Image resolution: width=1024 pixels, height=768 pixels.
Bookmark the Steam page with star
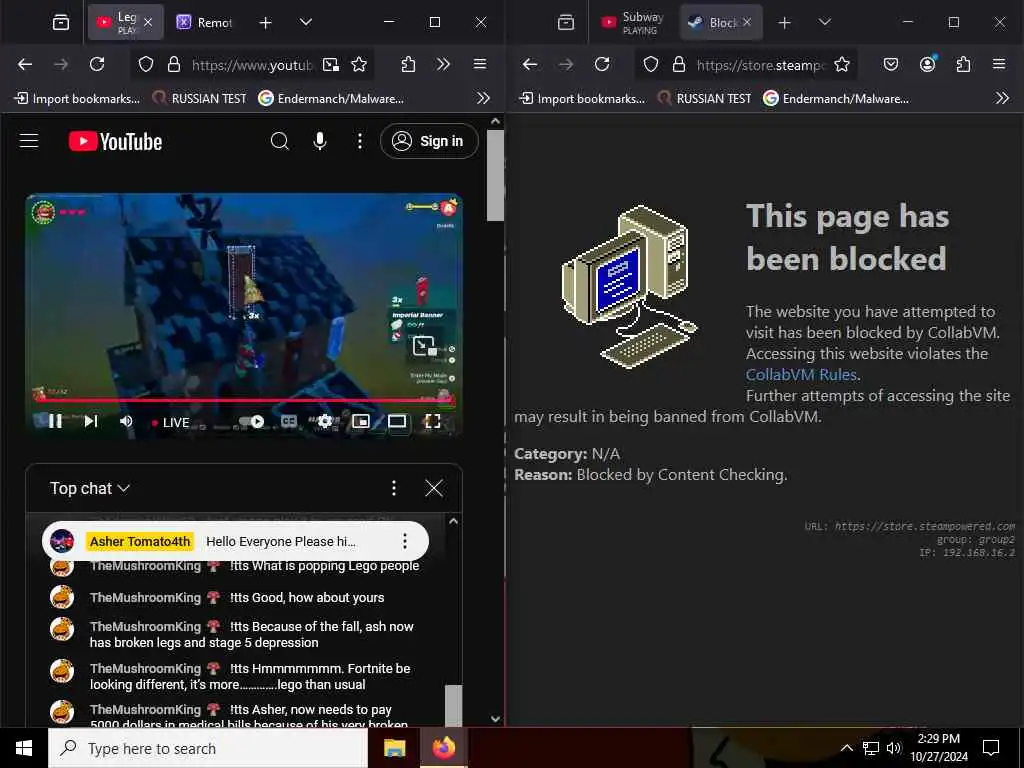point(842,64)
